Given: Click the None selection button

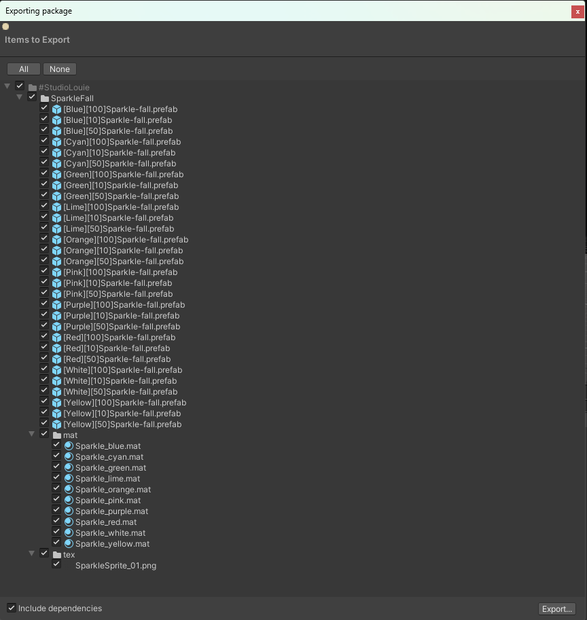Looking at the screenshot, I should click(x=60, y=69).
